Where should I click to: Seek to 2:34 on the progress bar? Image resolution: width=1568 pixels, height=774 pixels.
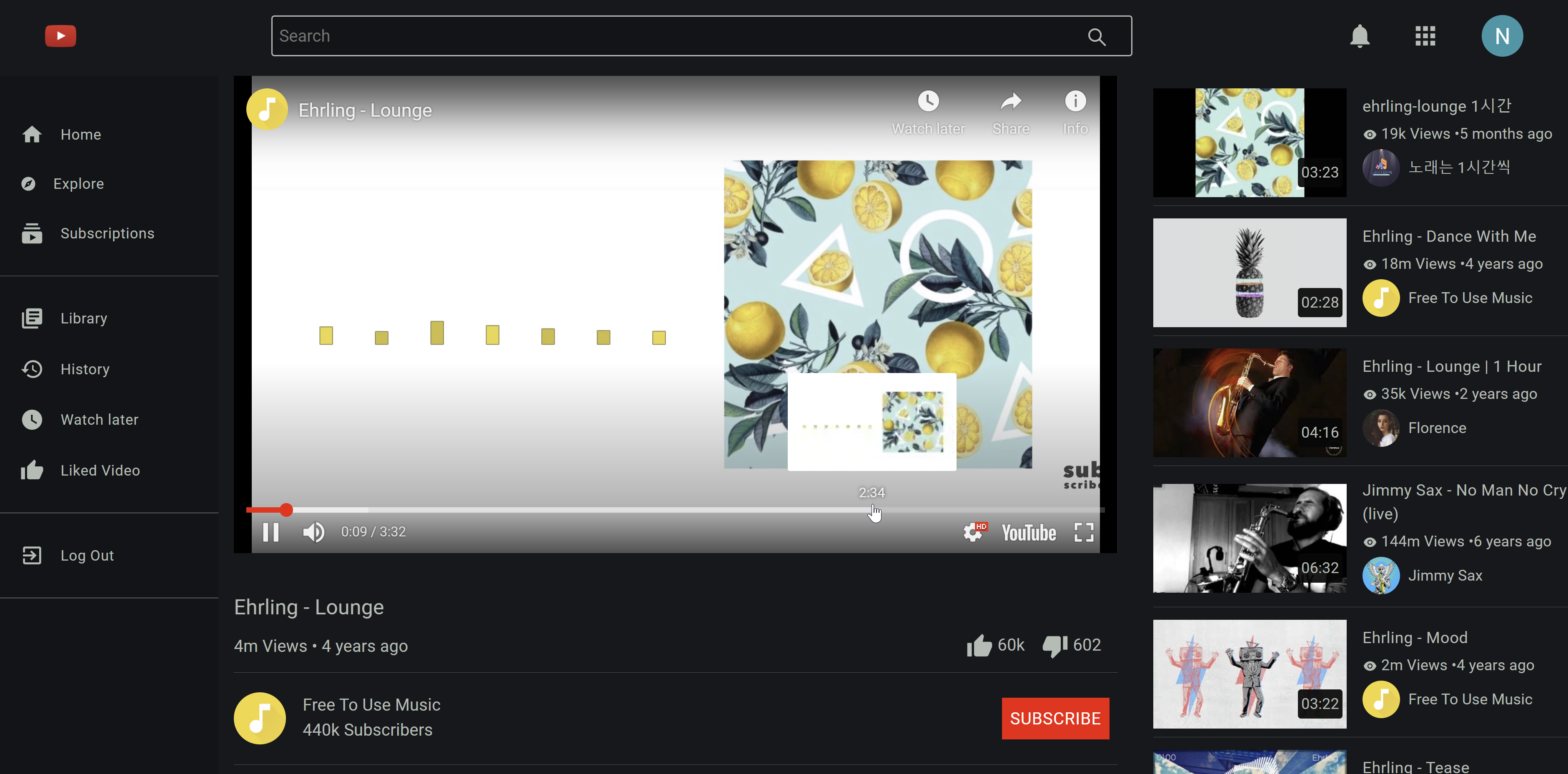[x=872, y=510]
